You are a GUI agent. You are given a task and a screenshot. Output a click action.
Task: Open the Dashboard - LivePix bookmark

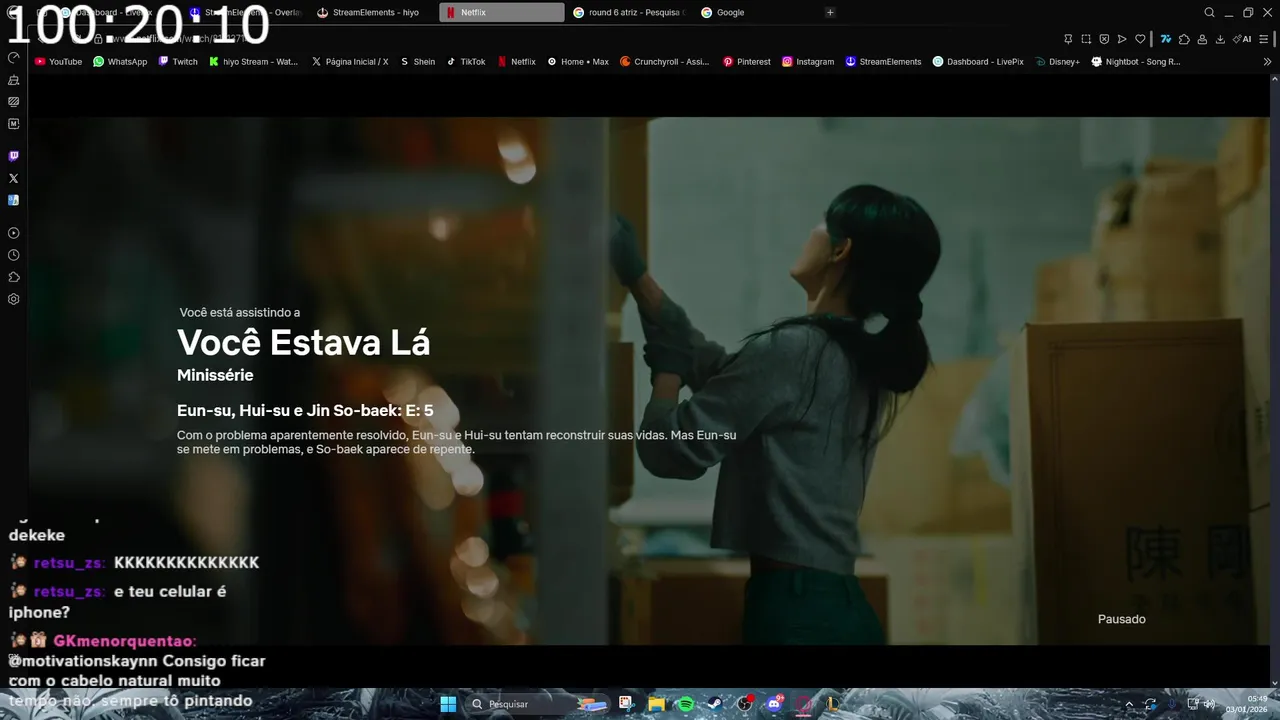pos(978,61)
